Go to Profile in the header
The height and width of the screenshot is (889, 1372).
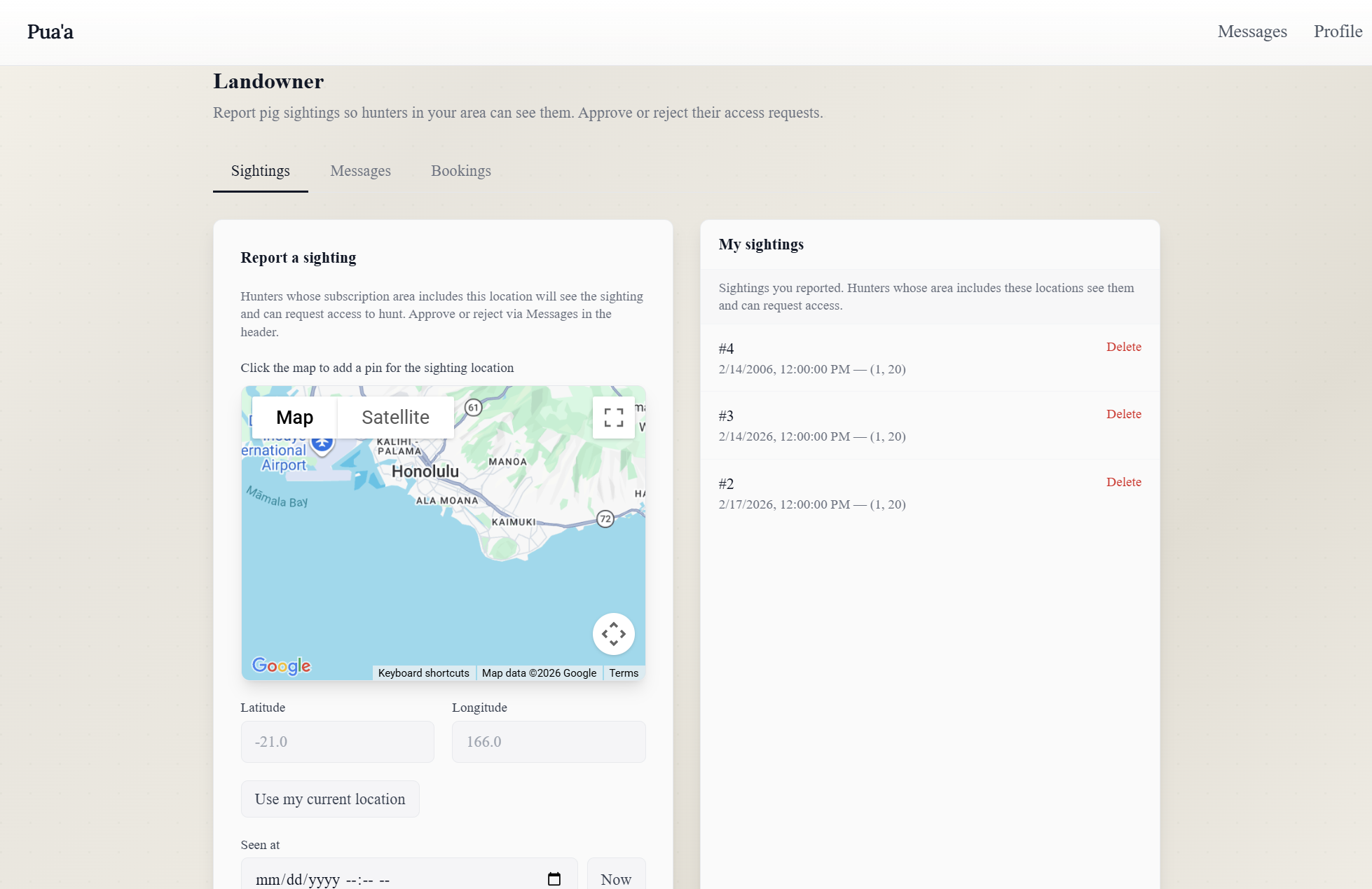click(x=1337, y=32)
